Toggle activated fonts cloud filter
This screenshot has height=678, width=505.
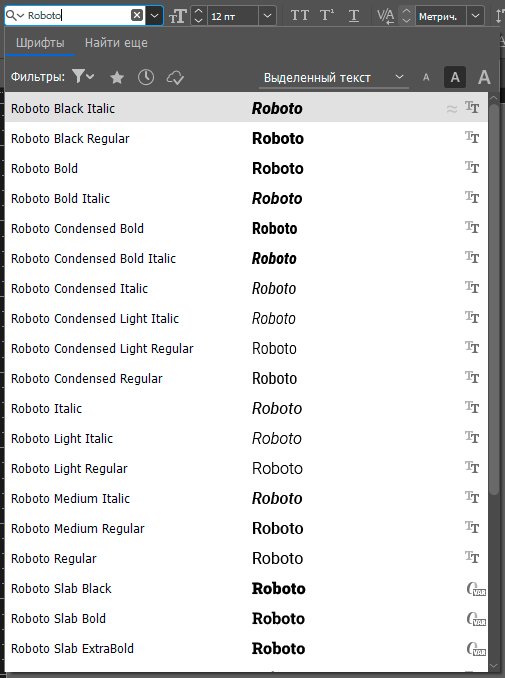point(175,78)
